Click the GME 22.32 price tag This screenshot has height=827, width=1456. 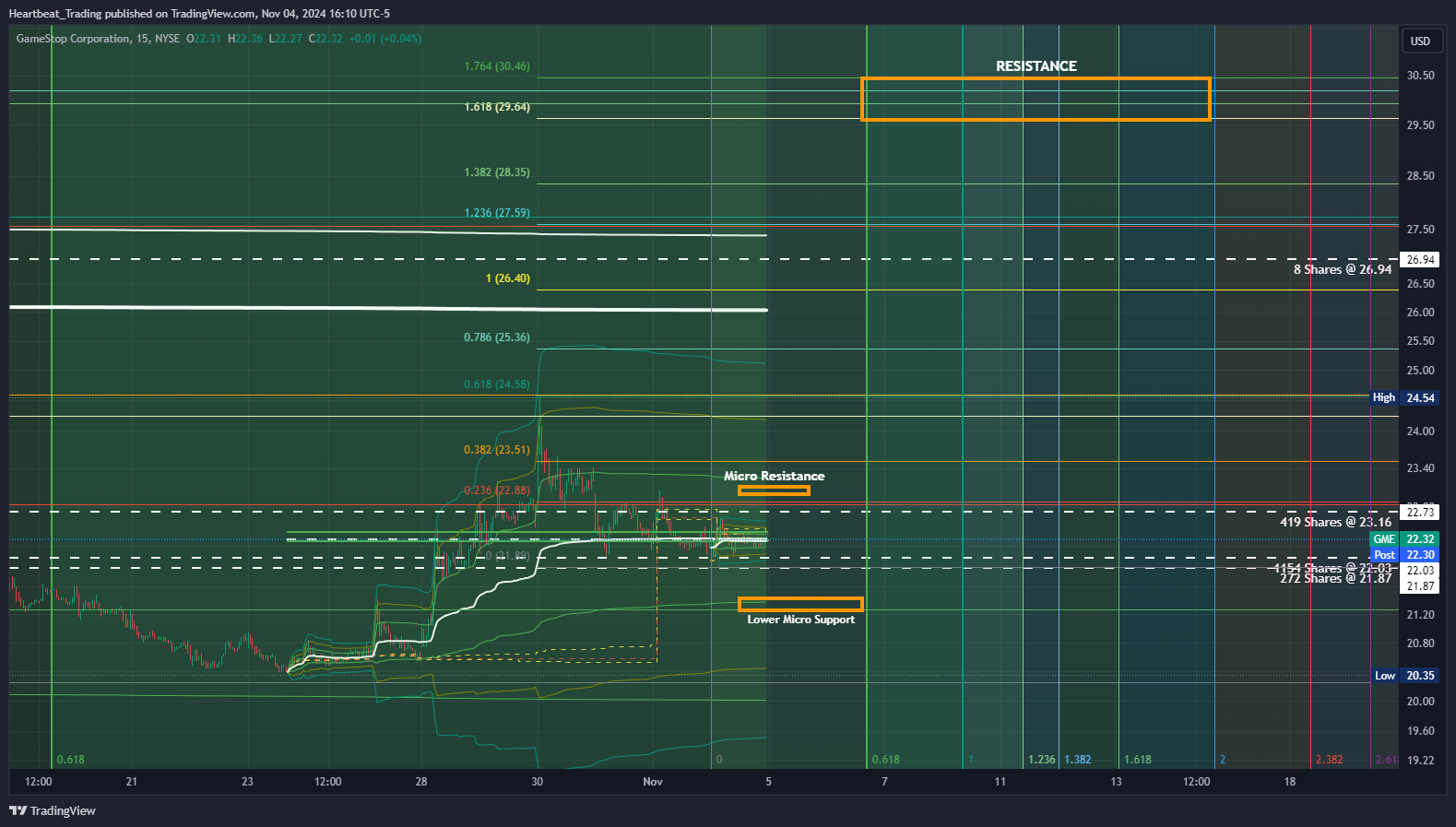1405,539
